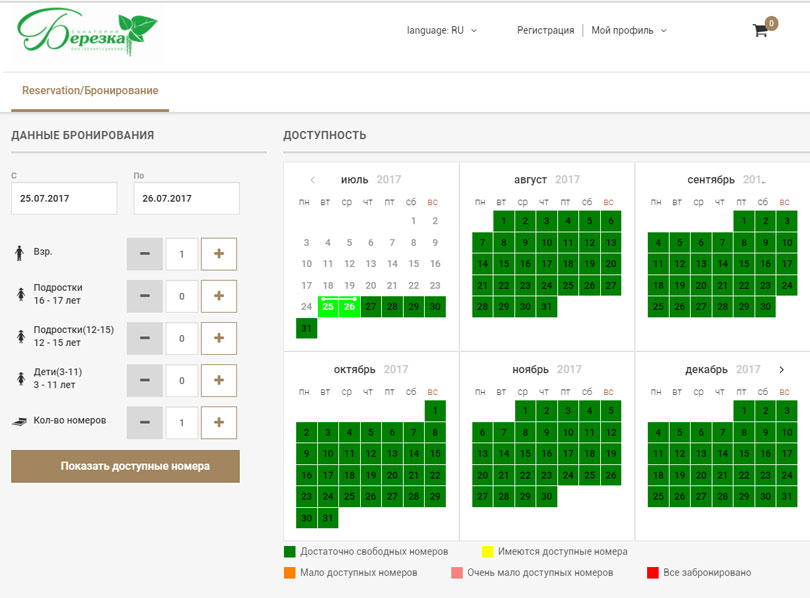Viewport: 810px width, 598px height.
Task: Go to previous month with left arrow
Action: pos(312,180)
